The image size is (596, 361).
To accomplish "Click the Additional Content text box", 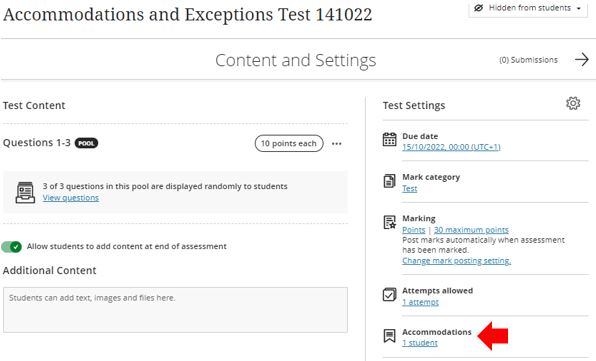I will (175, 310).
